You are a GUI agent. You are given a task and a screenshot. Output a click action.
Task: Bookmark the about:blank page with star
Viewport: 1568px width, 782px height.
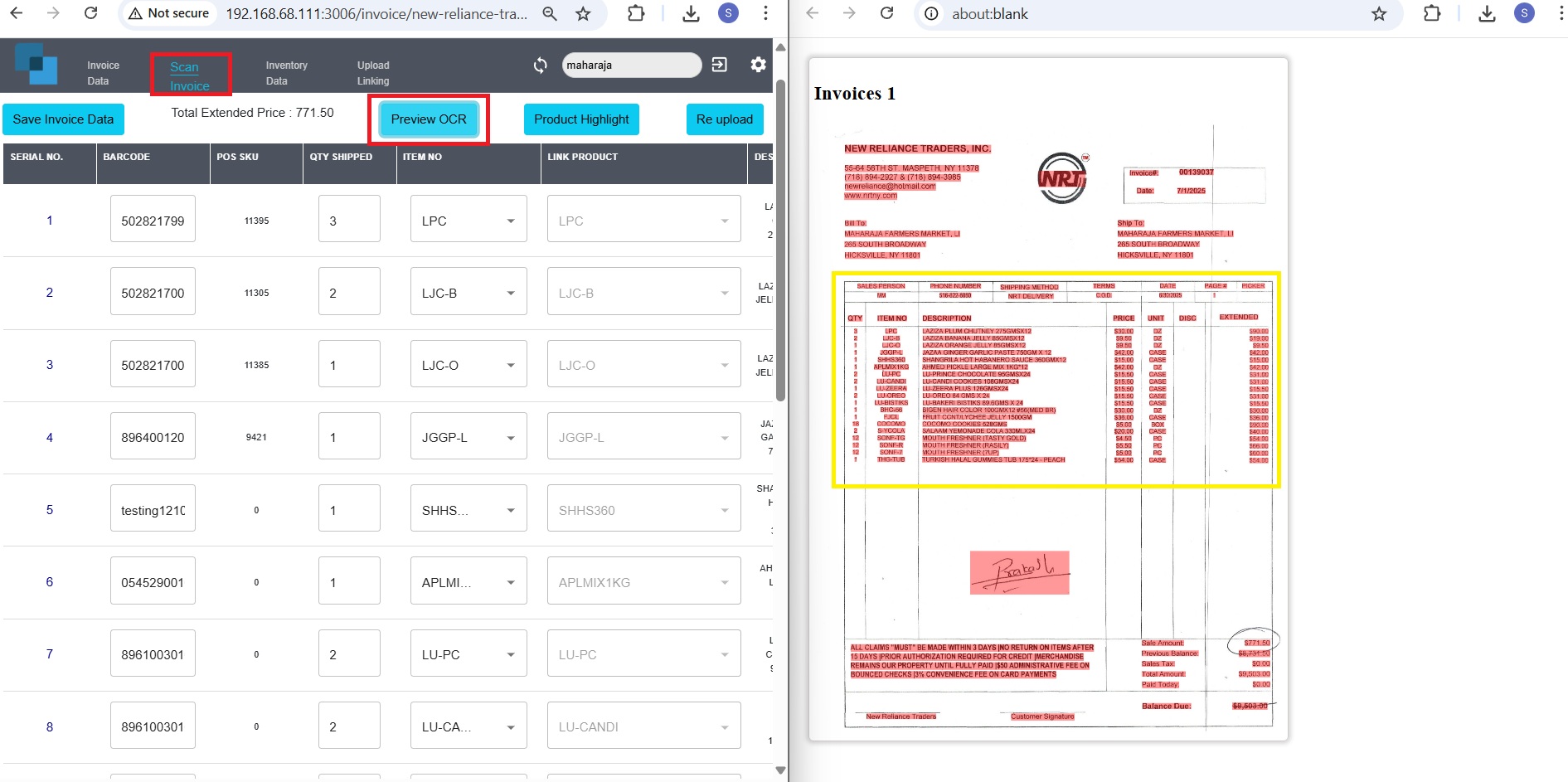tap(1379, 13)
